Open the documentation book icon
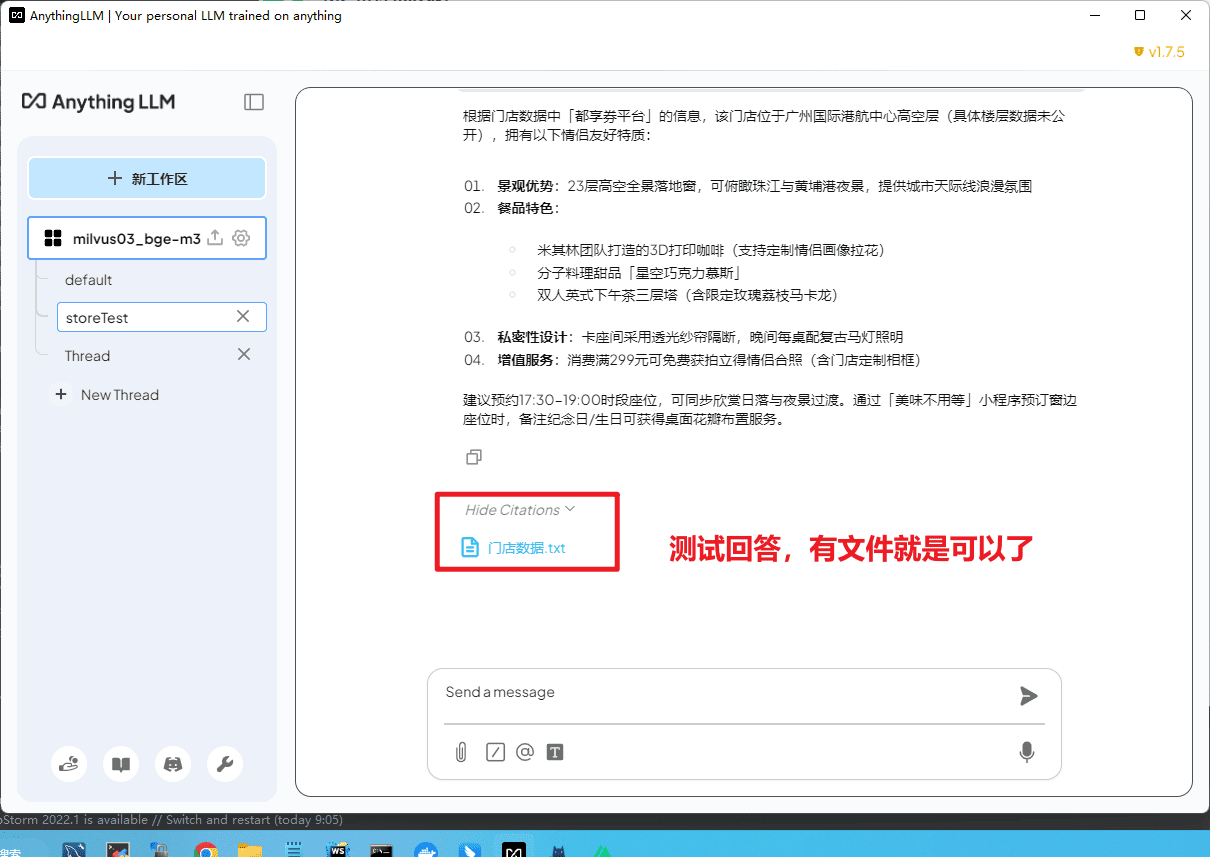The image size is (1210, 857). tap(121, 765)
